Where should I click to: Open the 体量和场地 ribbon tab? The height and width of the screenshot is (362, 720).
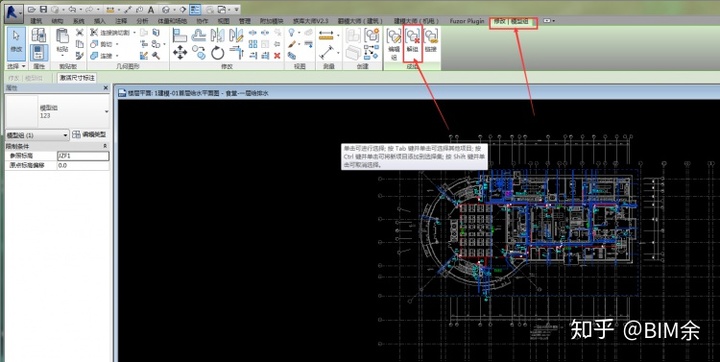[x=172, y=21]
